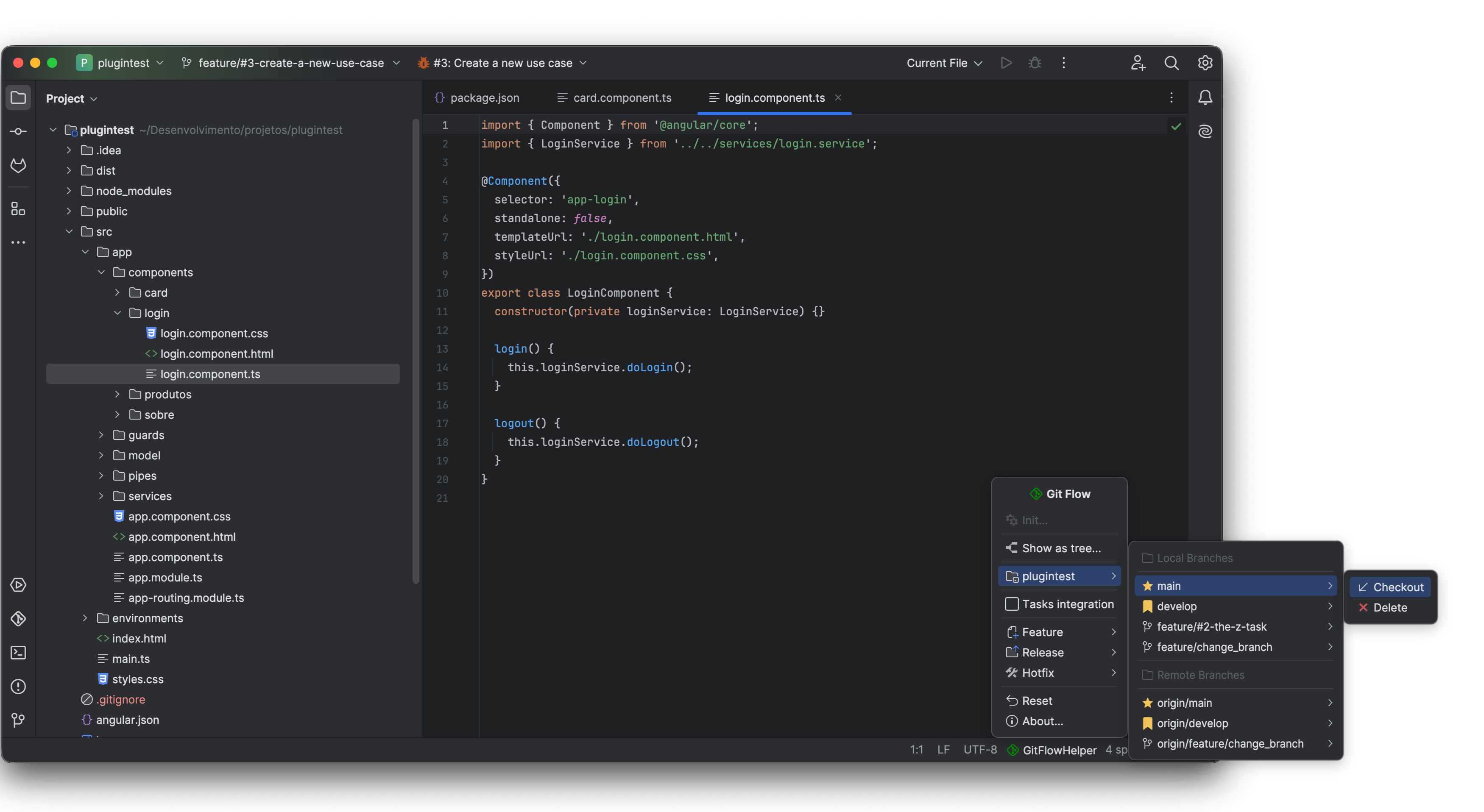Close the login.component.ts tab
This screenshot has width=1484, height=812.
(x=838, y=97)
